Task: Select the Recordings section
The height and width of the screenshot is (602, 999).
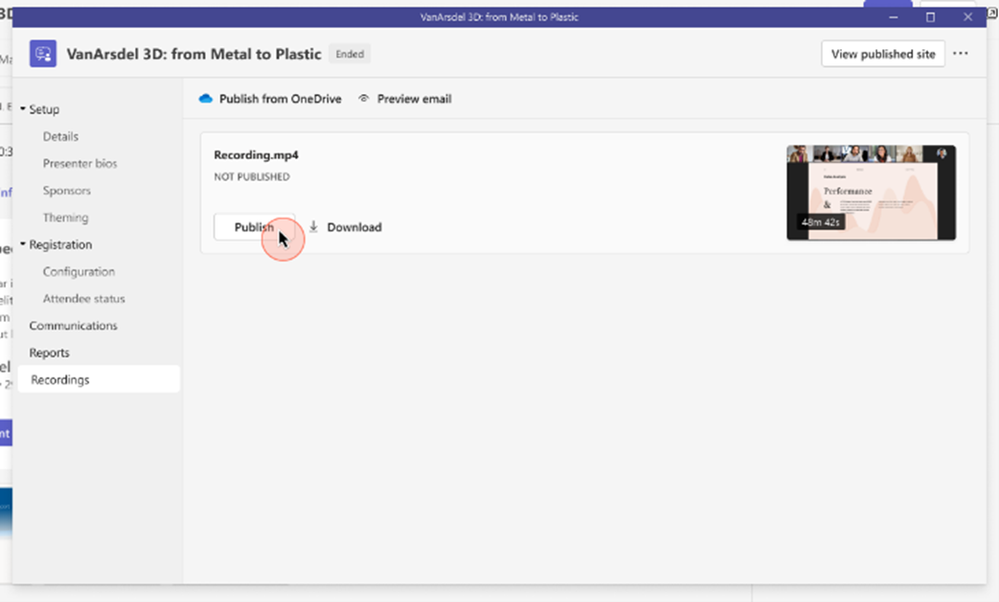Action: (99, 379)
